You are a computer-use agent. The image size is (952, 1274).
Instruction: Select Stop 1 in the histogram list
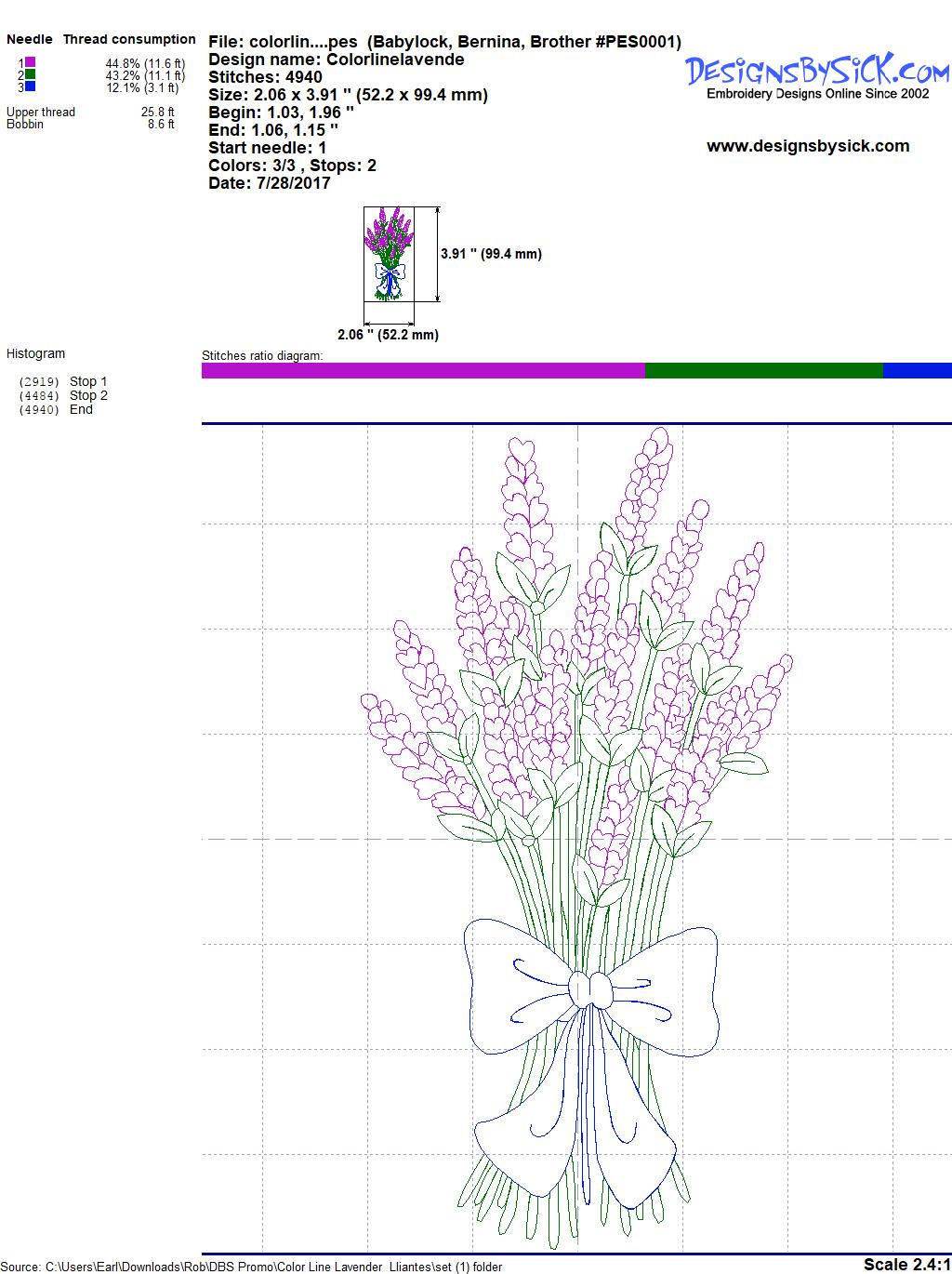coord(88,381)
